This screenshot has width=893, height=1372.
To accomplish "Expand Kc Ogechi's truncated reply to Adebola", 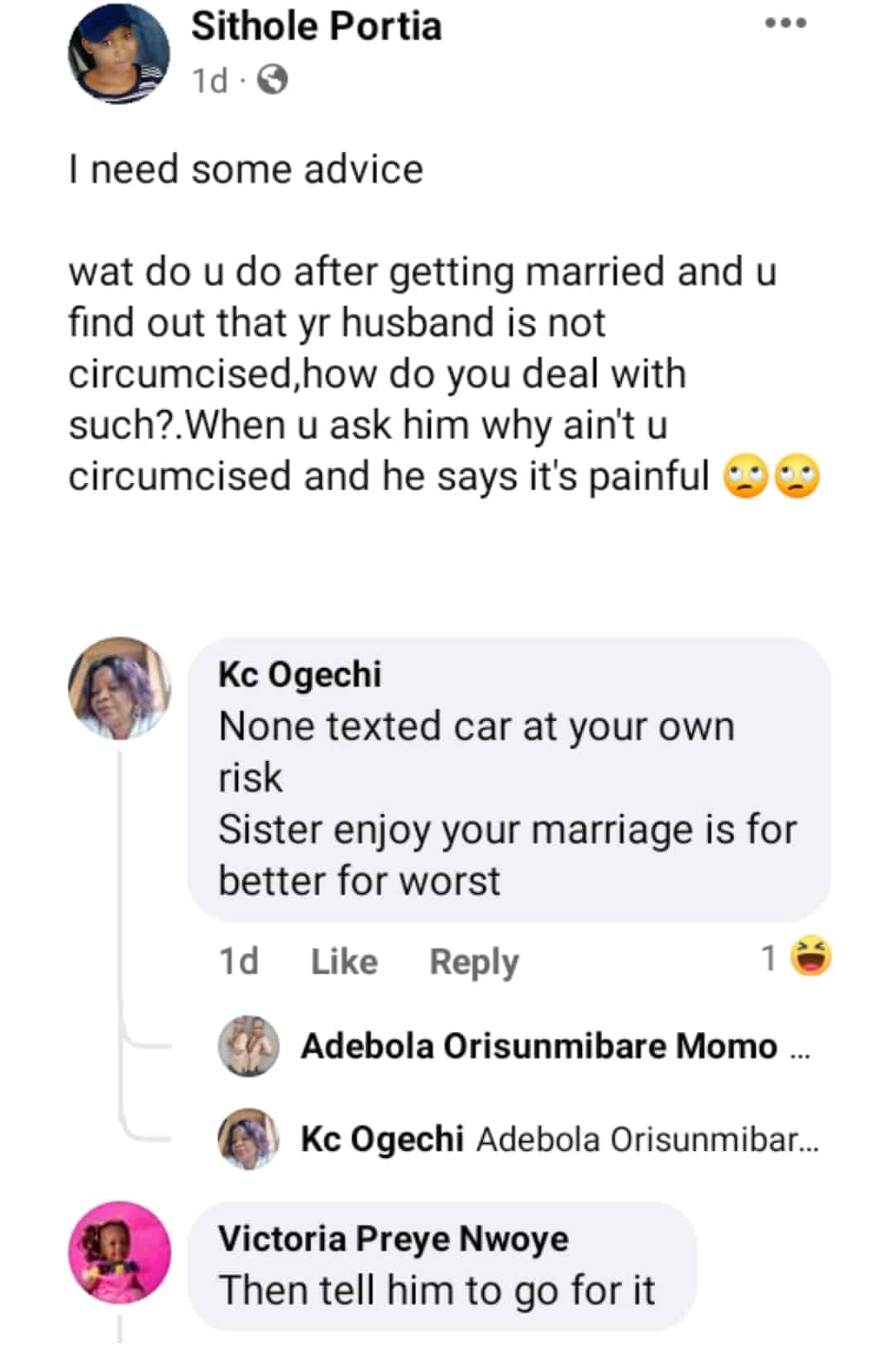I will pyautogui.click(x=647, y=1140).
